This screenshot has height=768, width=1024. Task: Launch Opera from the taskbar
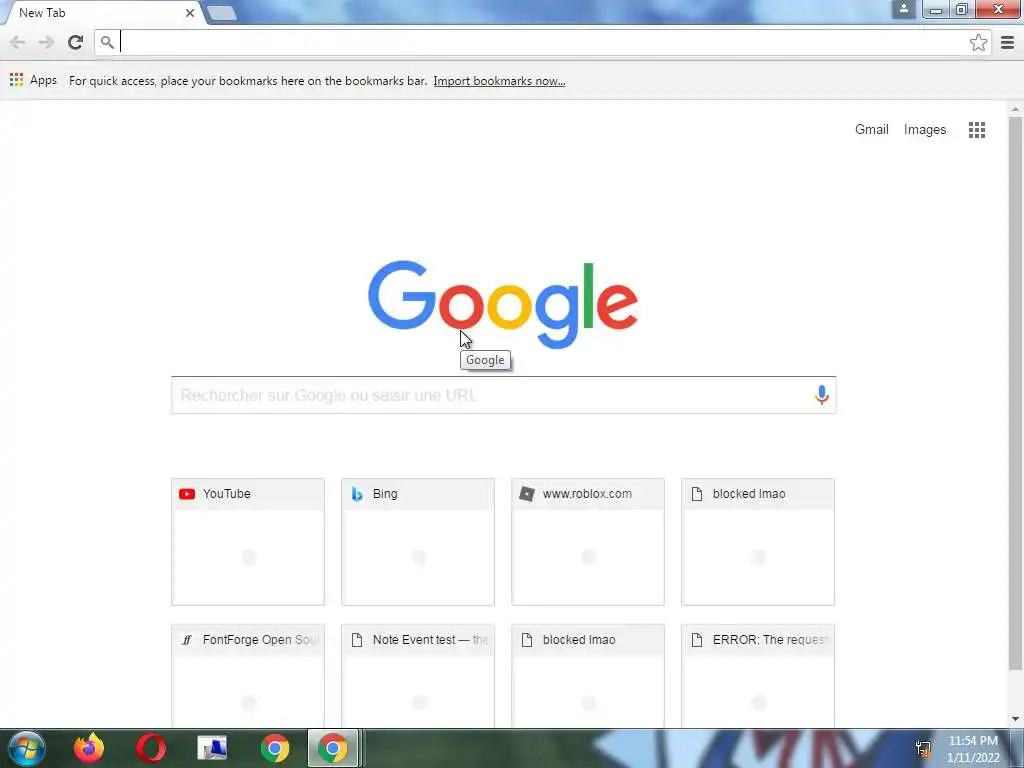(x=150, y=748)
